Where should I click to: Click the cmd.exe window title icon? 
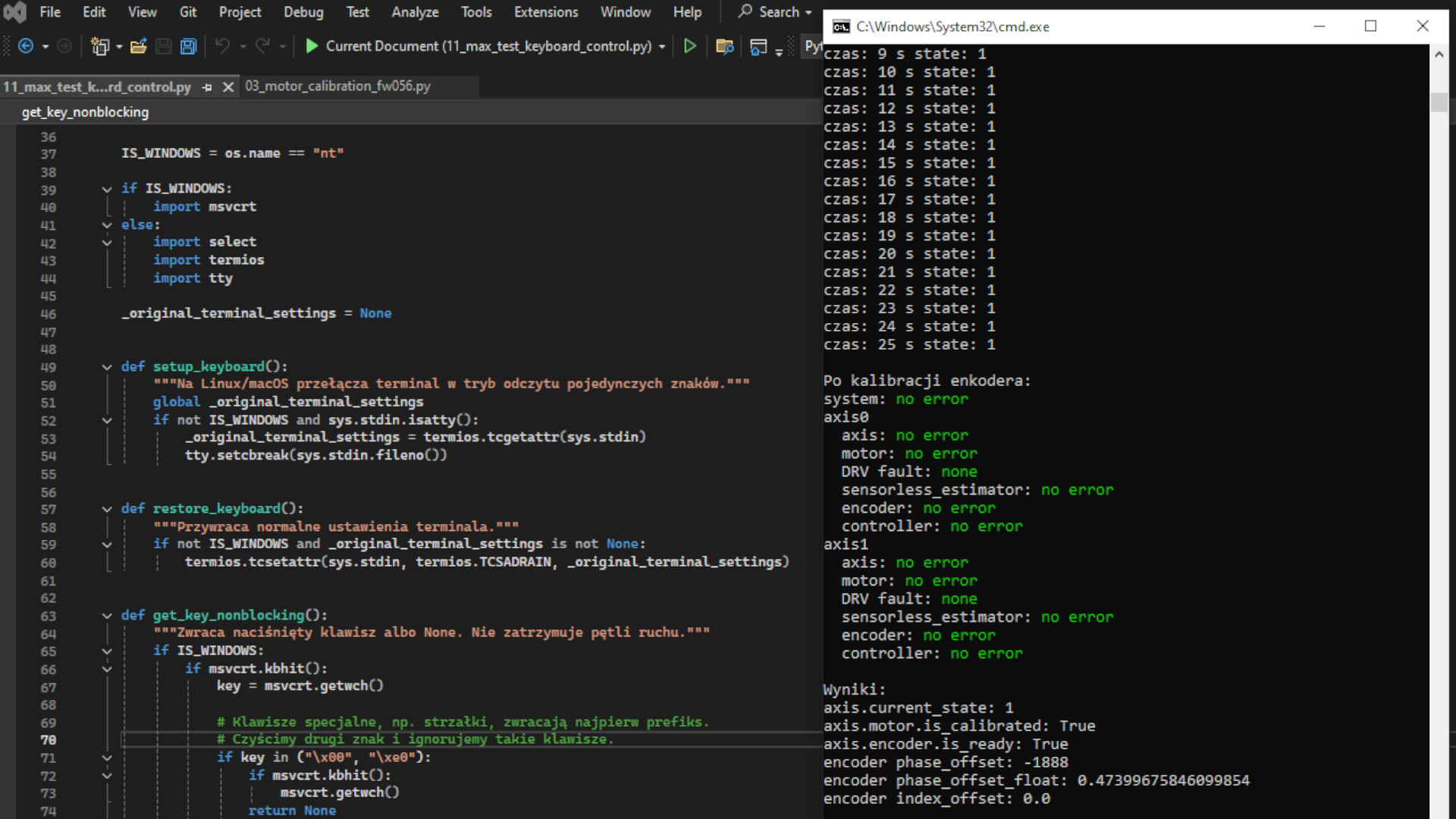pyautogui.click(x=841, y=27)
